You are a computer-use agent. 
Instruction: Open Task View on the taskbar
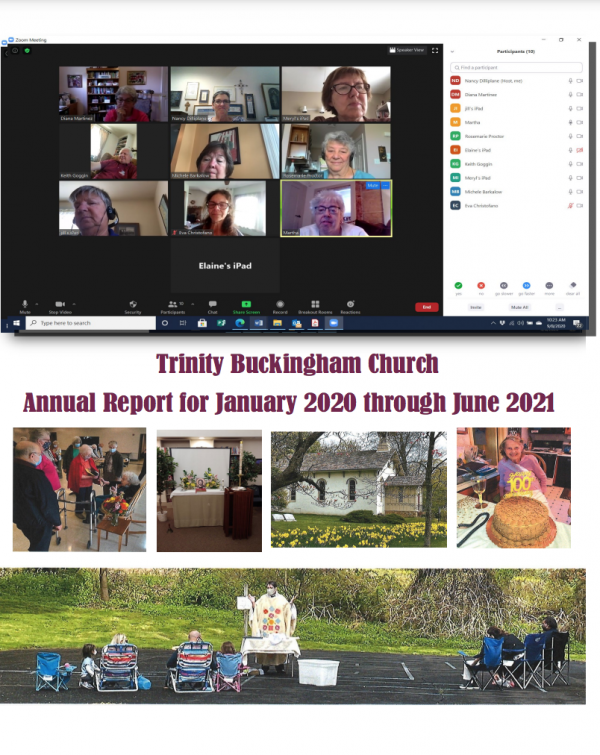click(183, 323)
